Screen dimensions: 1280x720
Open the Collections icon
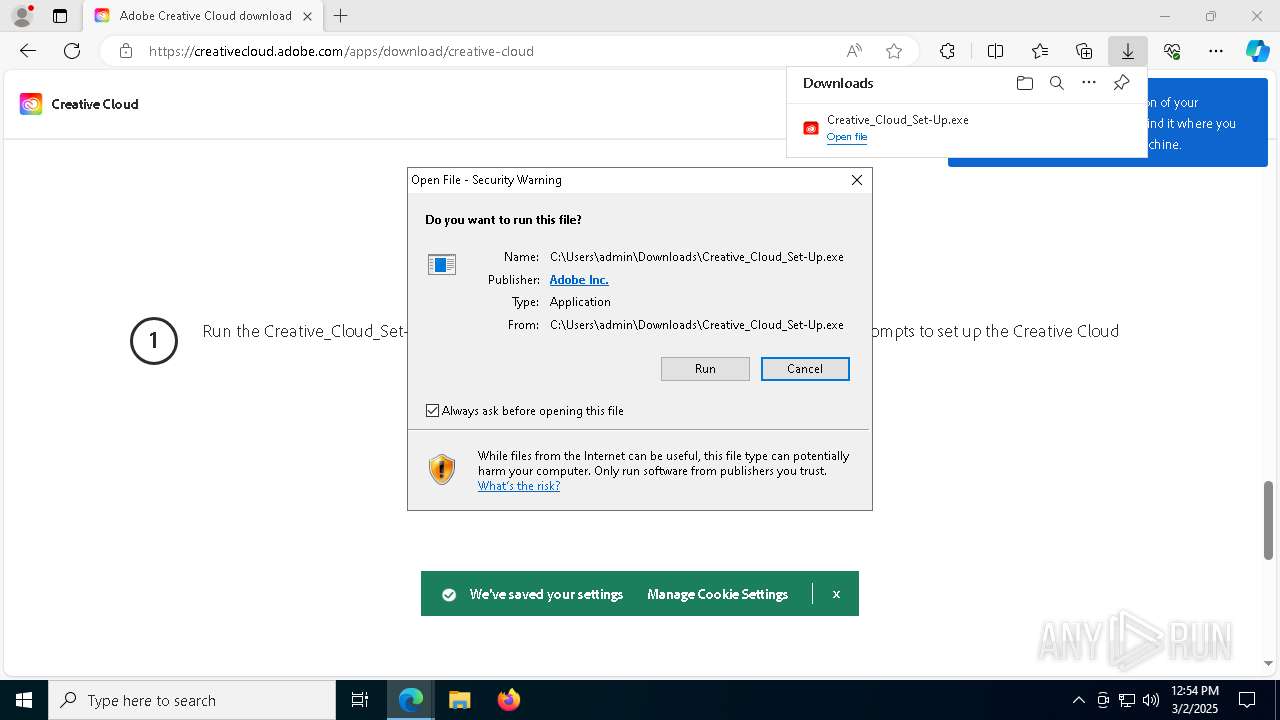coord(1084,51)
